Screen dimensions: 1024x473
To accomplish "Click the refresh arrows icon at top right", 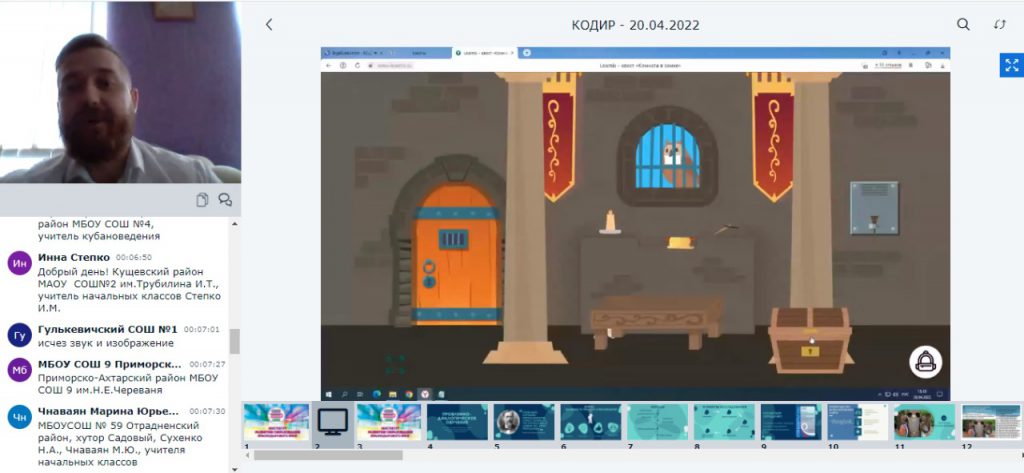I will coord(999,25).
